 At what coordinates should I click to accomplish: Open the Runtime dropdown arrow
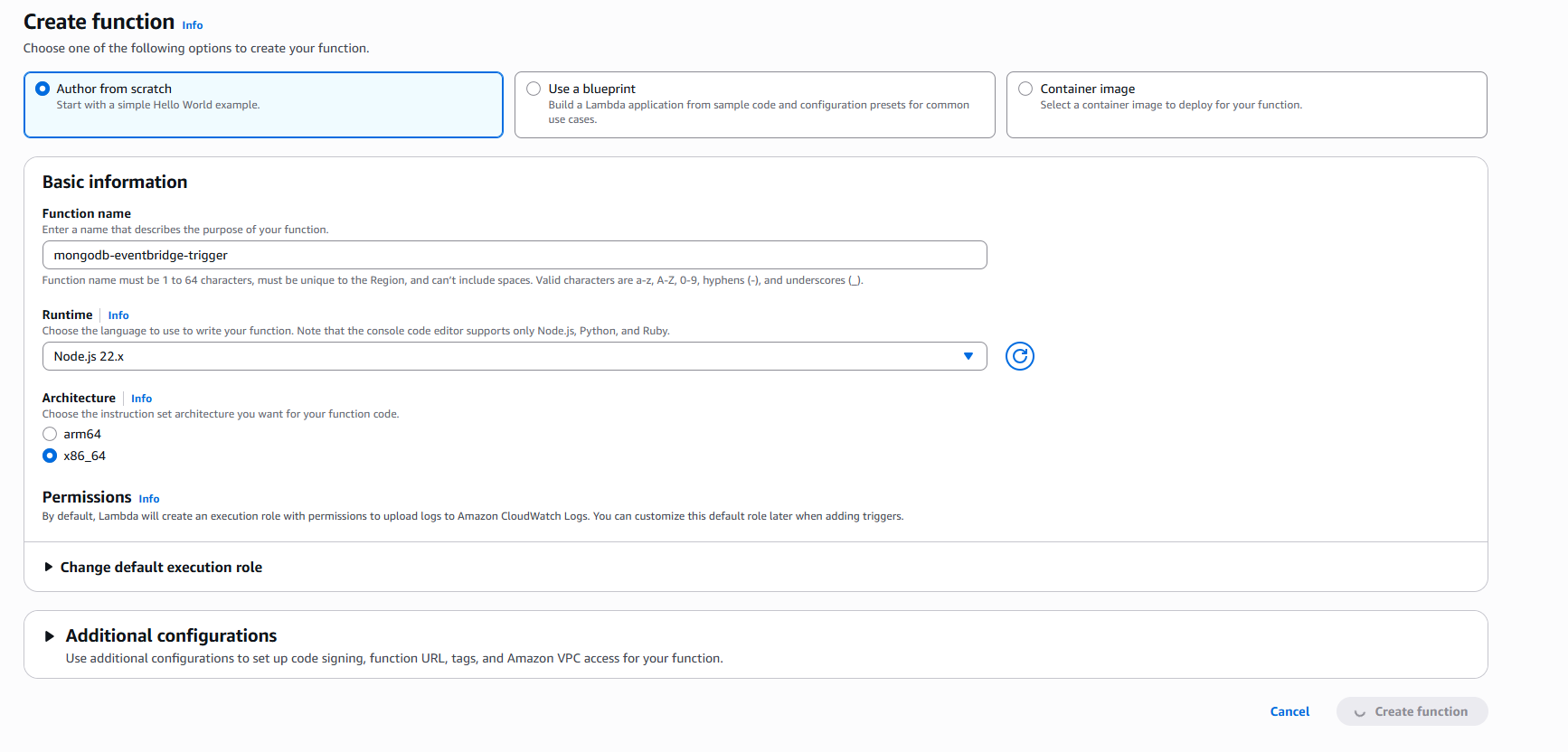pos(968,356)
